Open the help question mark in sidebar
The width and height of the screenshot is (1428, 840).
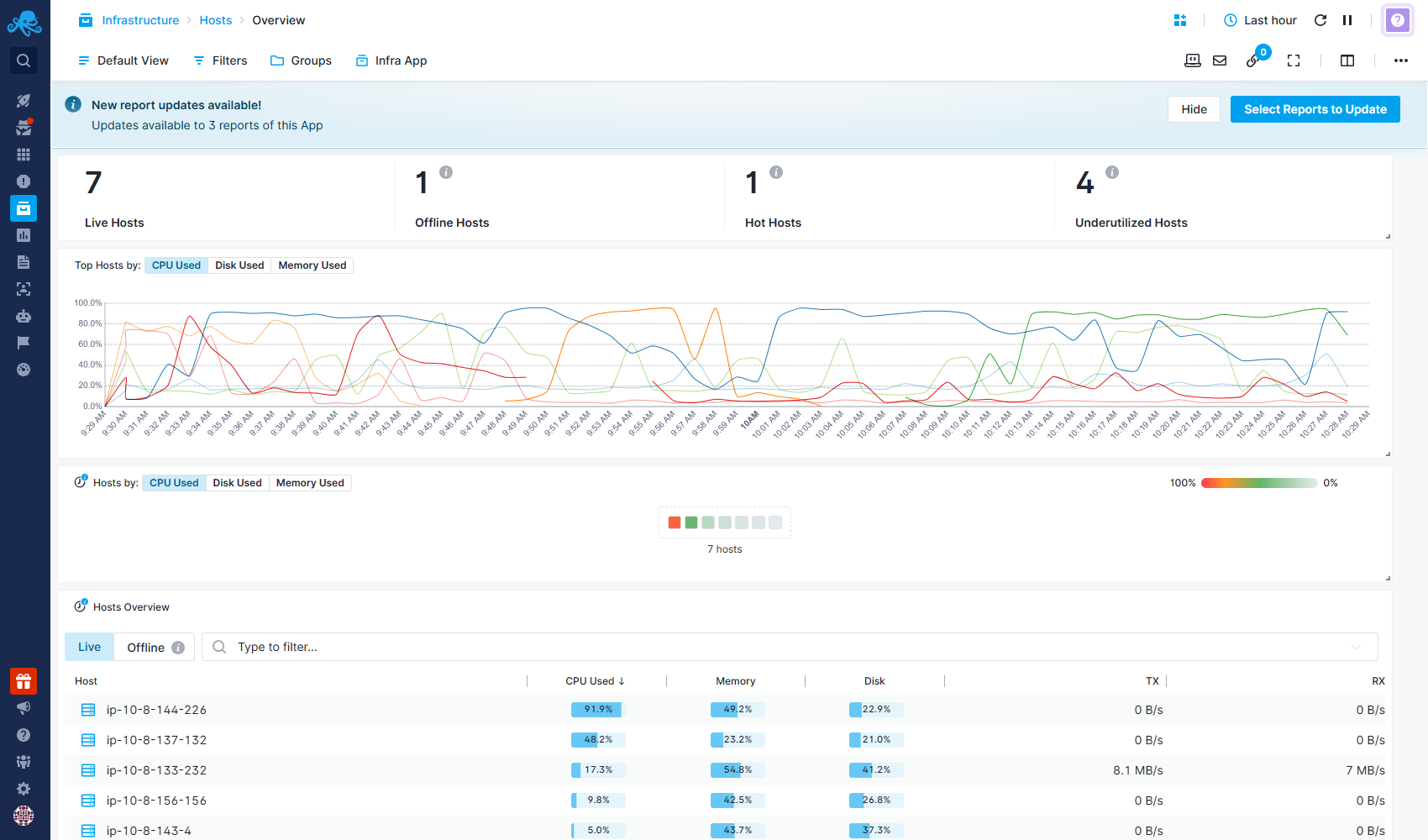click(24, 735)
